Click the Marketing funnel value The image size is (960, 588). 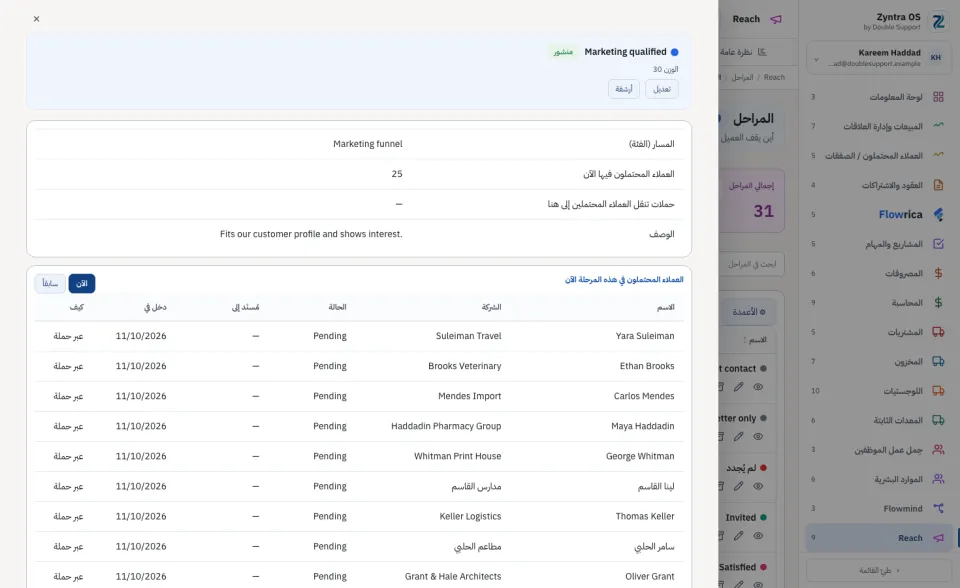(368, 144)
